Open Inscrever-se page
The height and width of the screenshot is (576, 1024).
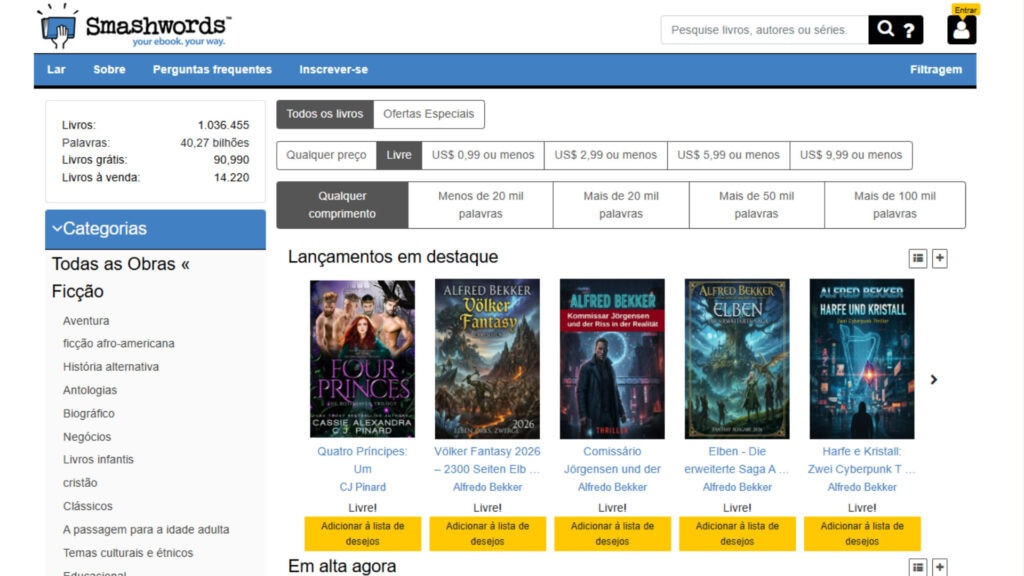[333, 69]
